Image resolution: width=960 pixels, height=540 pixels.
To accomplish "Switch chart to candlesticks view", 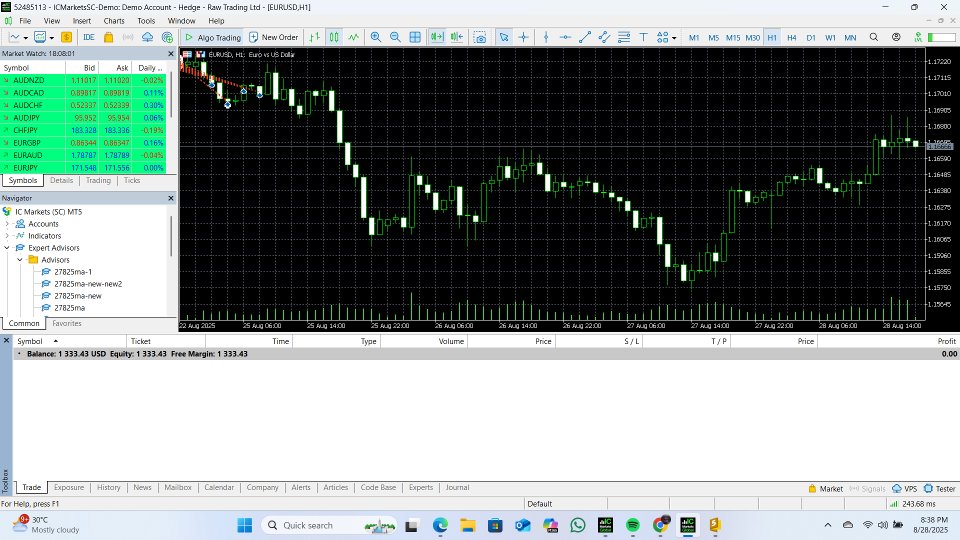I will [334, 37].
